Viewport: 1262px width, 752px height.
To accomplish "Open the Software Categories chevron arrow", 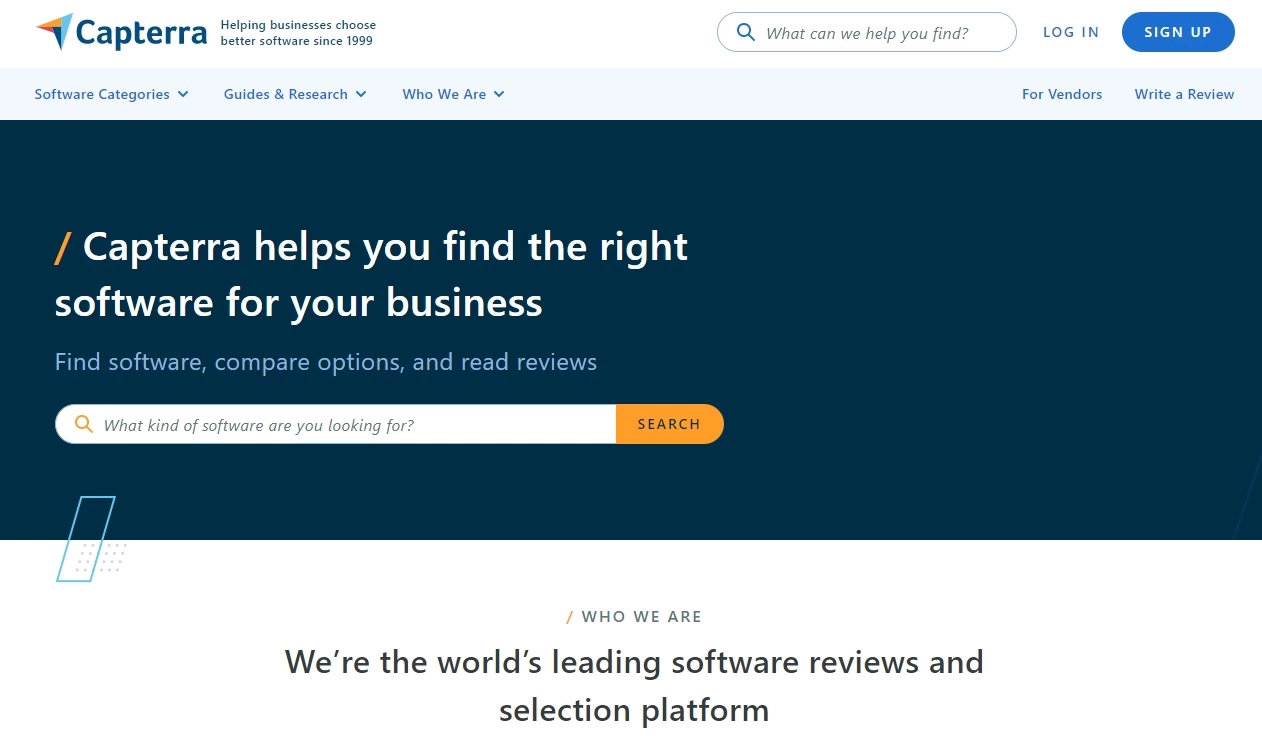I will click(x=183, y=94).
